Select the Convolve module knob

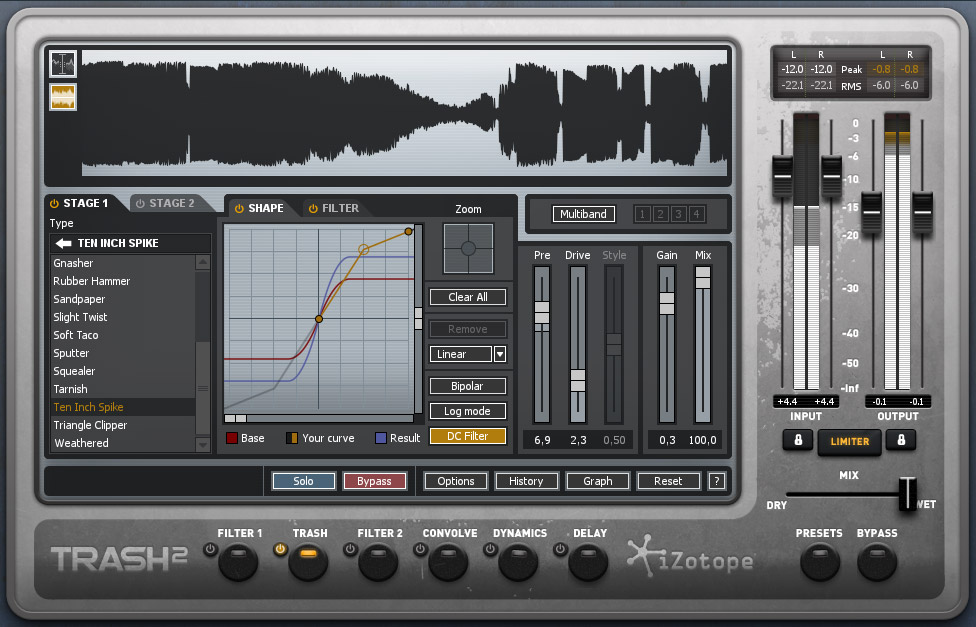[x=448, y=563]
